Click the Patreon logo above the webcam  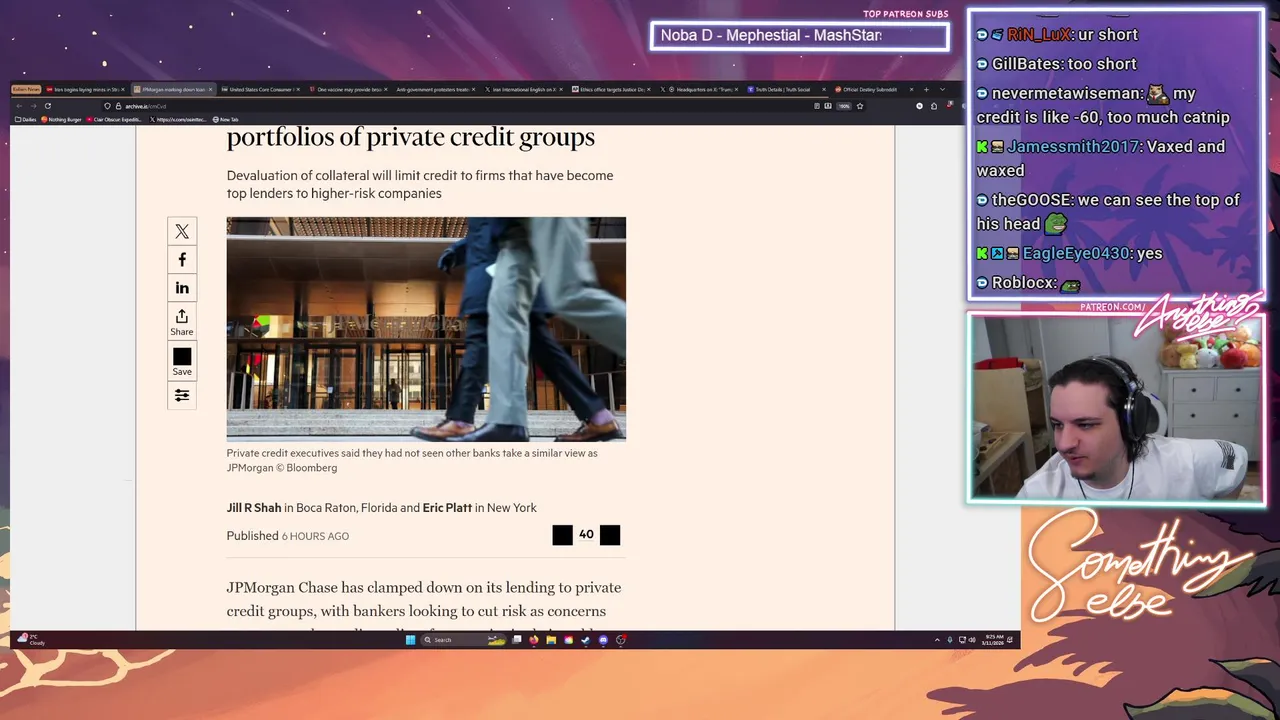tap(1112, 307)
